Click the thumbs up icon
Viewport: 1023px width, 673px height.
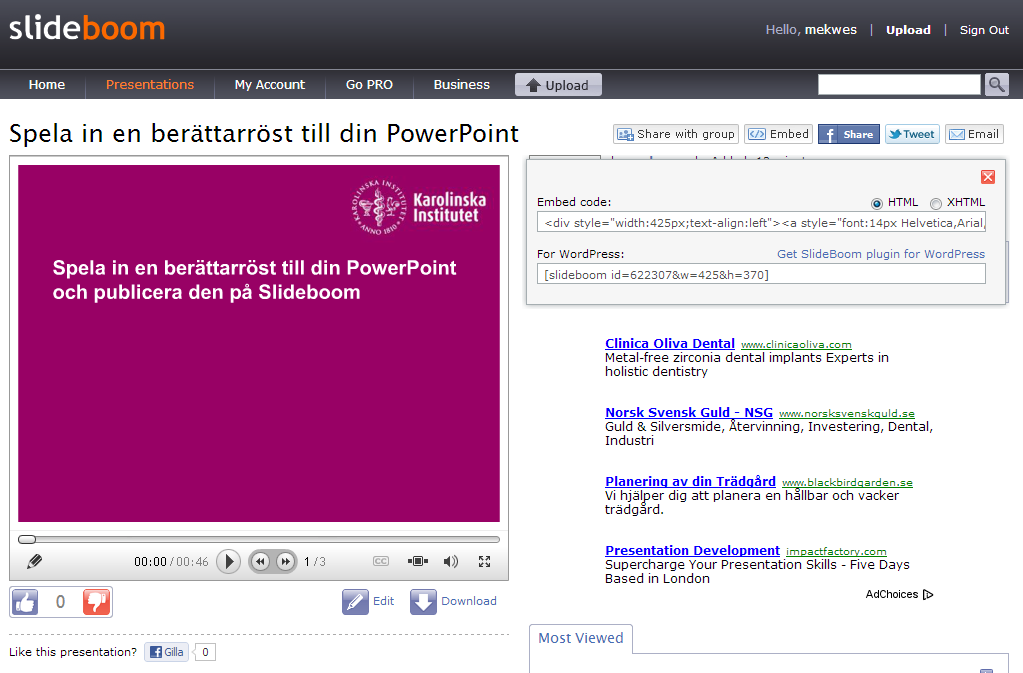click(25, 602)
